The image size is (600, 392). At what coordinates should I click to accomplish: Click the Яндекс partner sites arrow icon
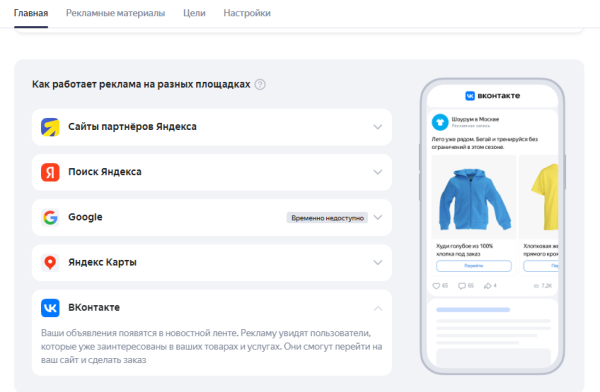point(50,127)
